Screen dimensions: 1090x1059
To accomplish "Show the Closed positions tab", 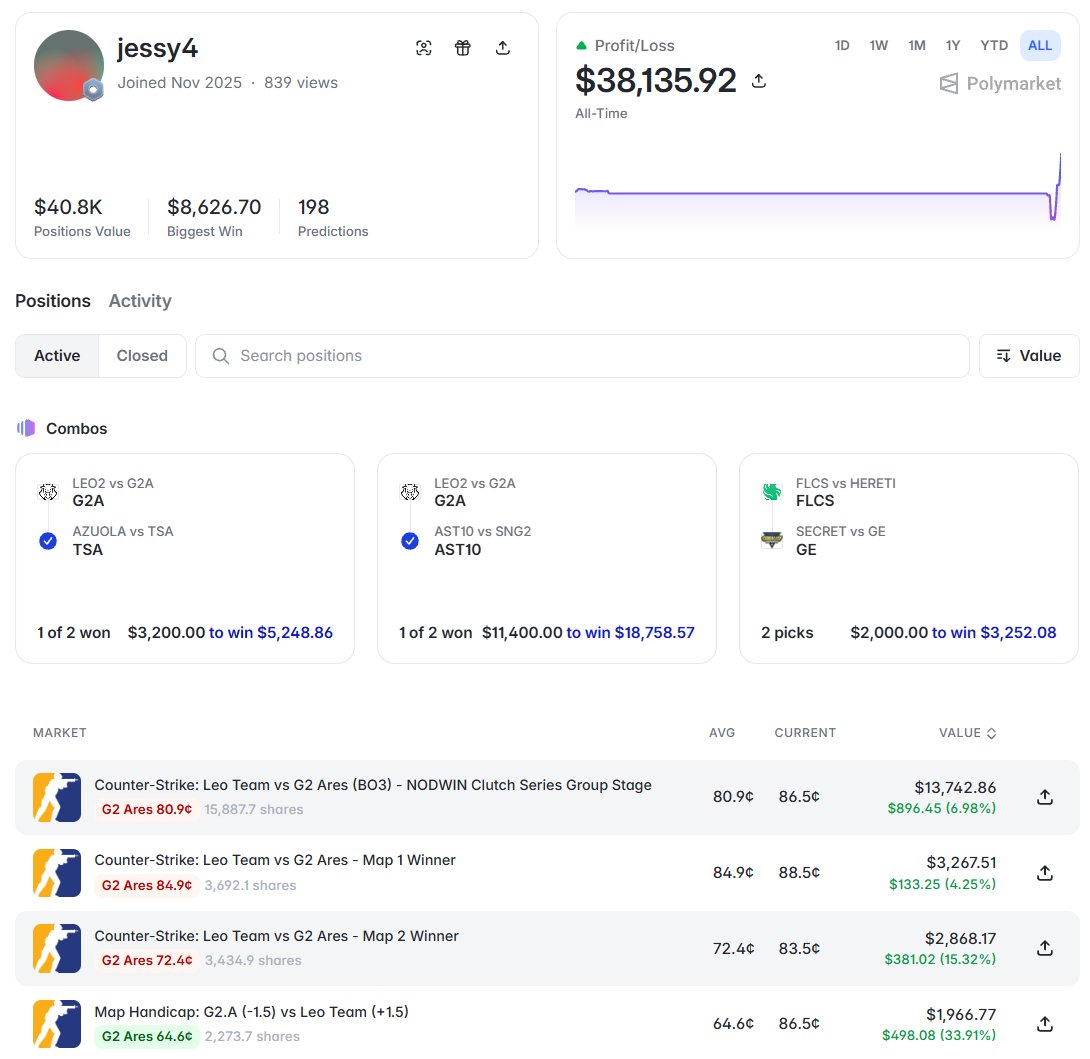I will click(142, 356).
